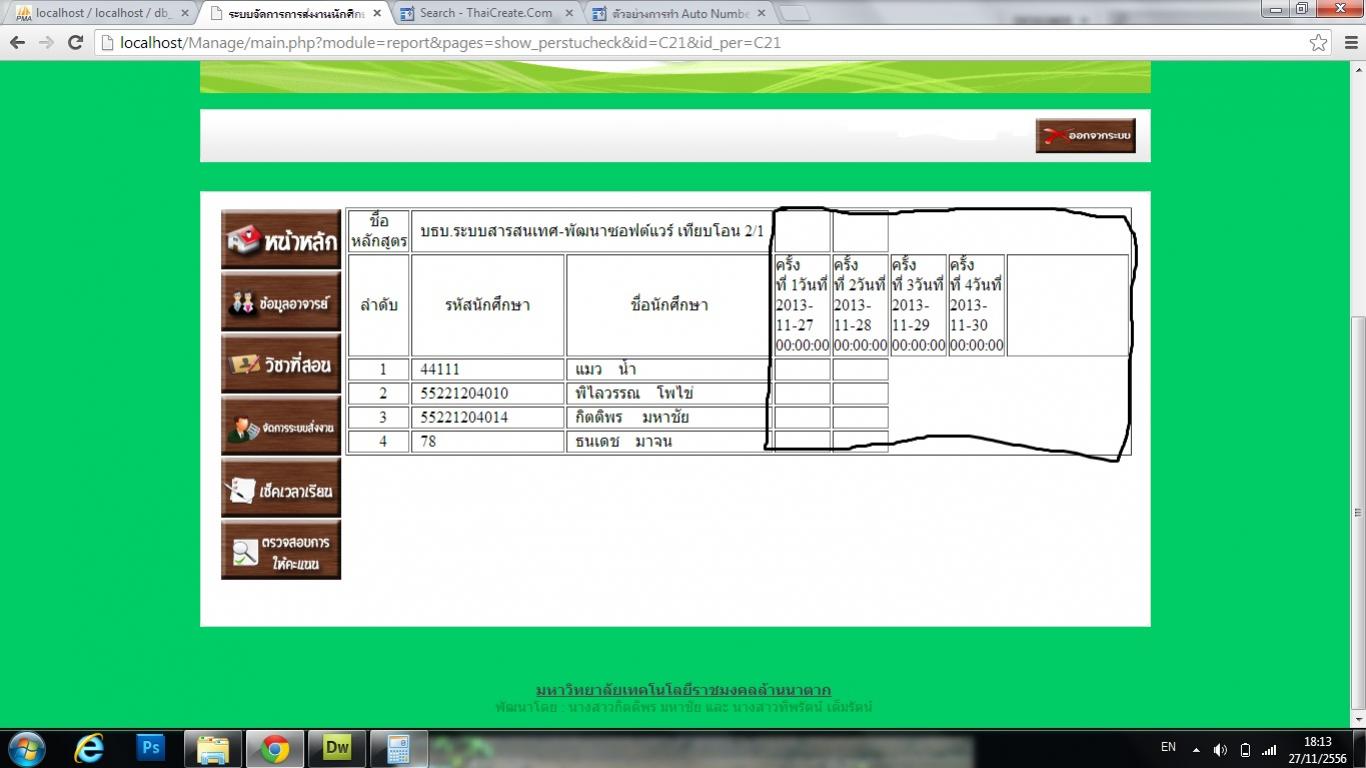
Task: Open a new browser tab
Action: tap(794, 13)
